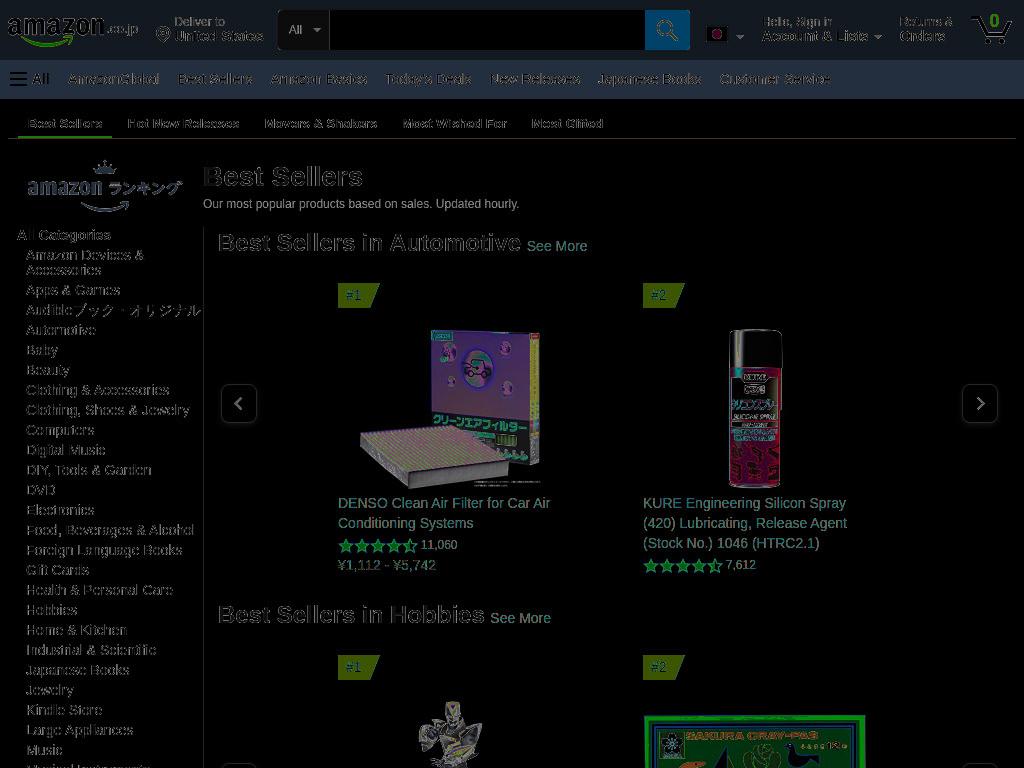The image size is (1024, 768).
Task: Click the Sakura Cray-Pas product thumbnail
Action: [755, 741]
